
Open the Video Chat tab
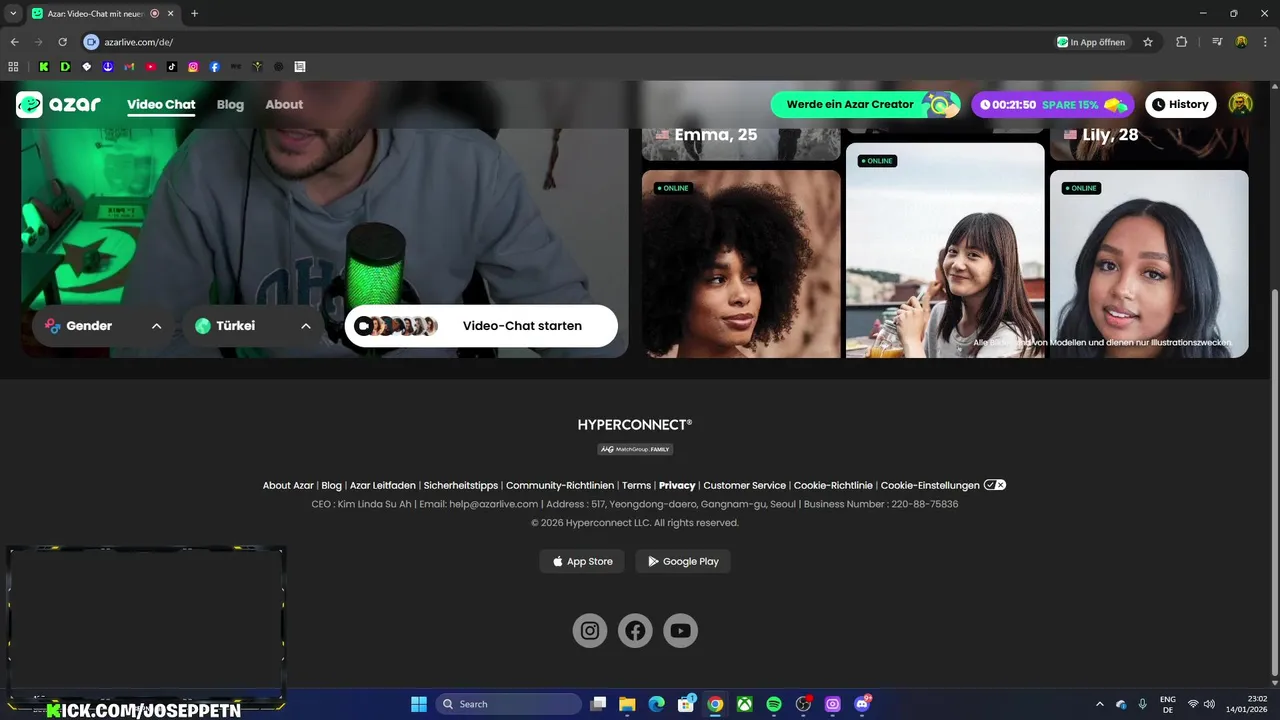(x=161, y=104)
